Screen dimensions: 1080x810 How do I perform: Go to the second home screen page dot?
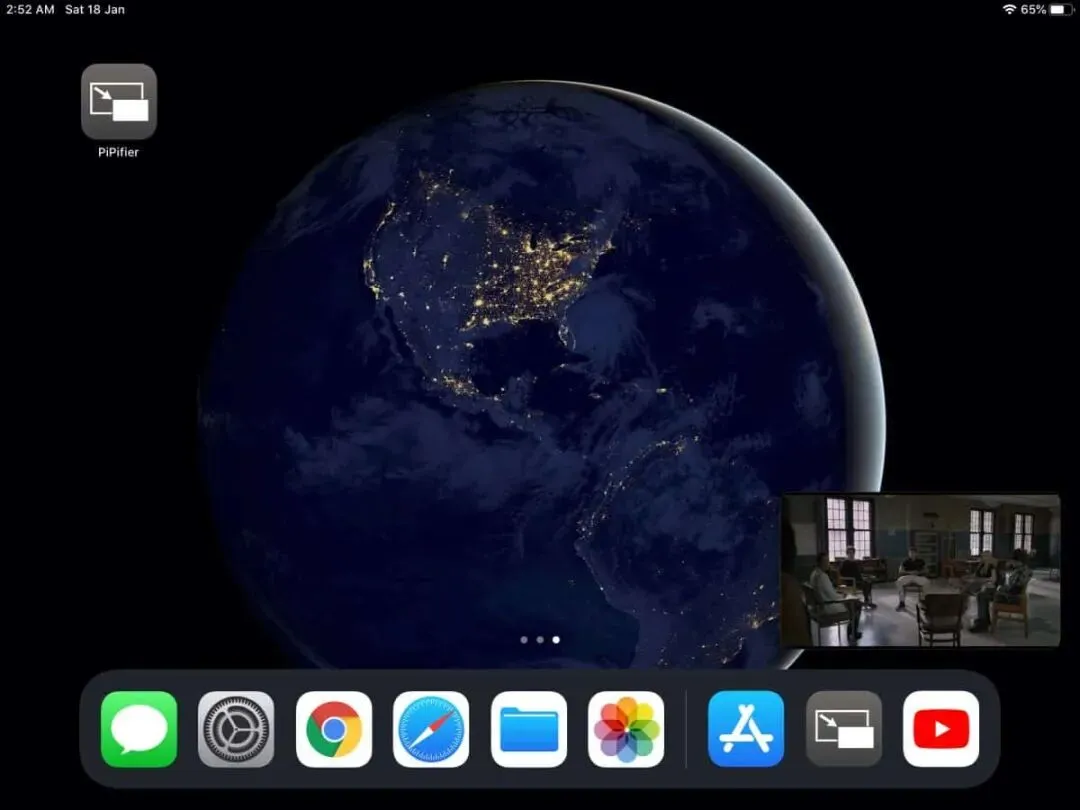[x=540, y=640]
